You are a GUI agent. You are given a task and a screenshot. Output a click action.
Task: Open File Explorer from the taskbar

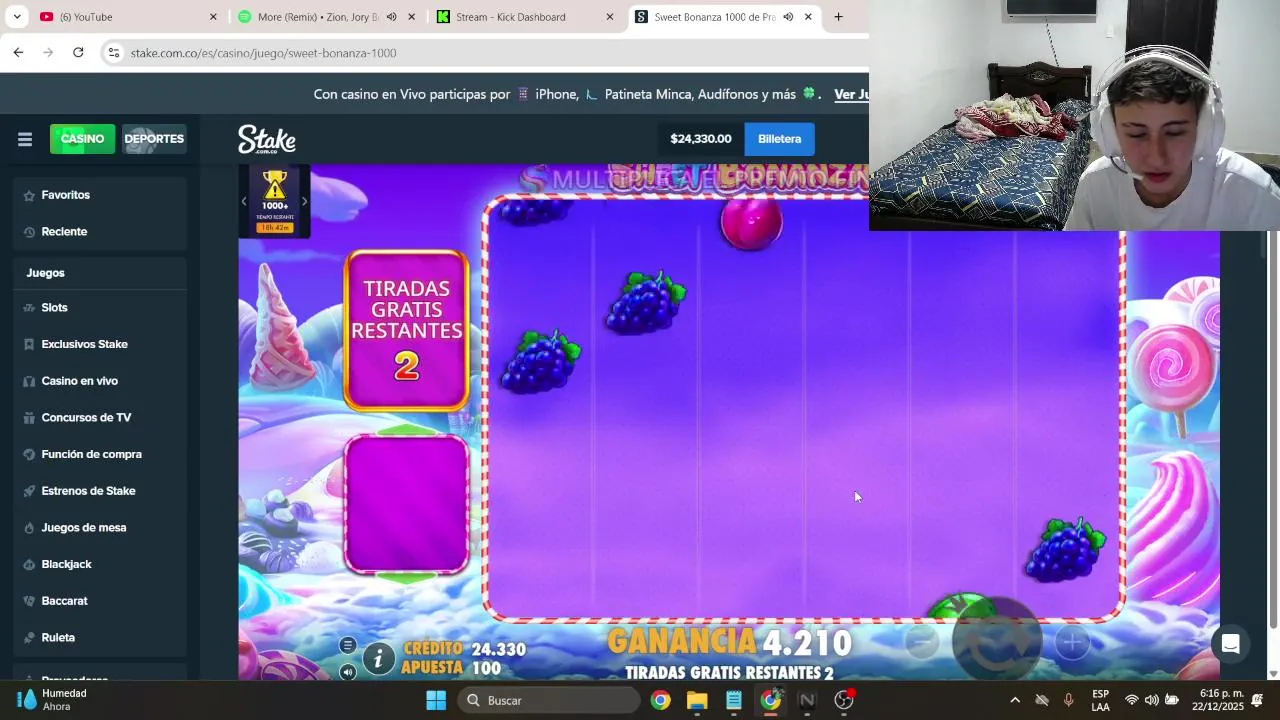coord(697,700)
